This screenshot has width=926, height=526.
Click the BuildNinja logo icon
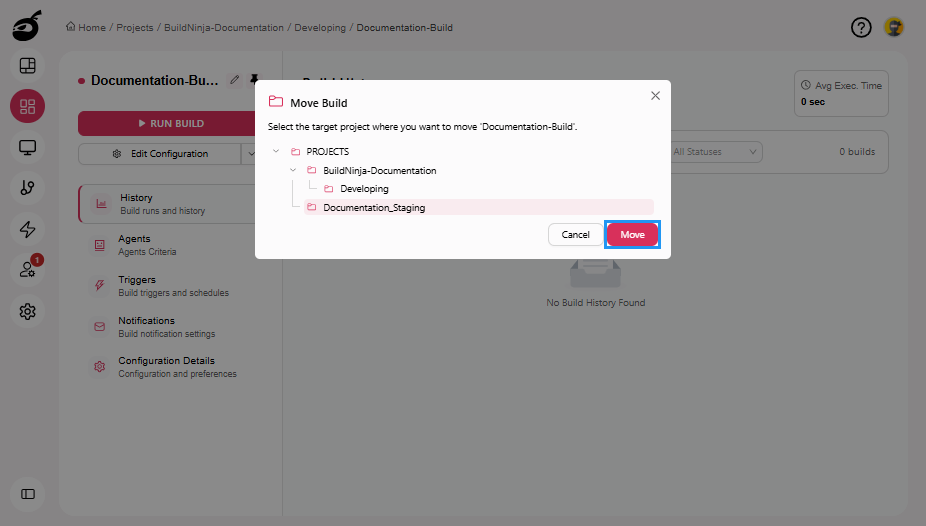[27, 25]
